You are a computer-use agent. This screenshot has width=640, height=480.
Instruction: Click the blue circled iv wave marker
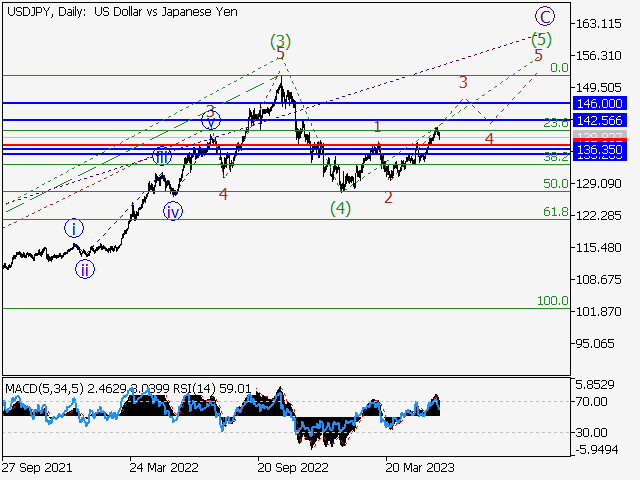tap(173, 211)
